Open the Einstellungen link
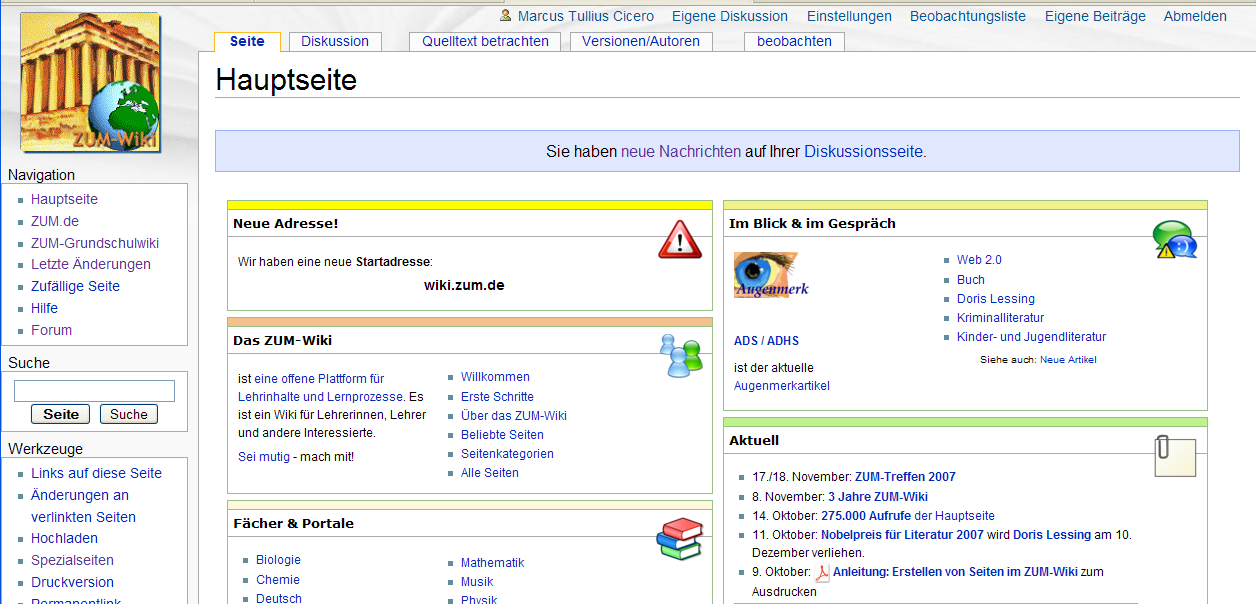The height and width of the screenshot is (604, 1256). click(x=849, y=16)
